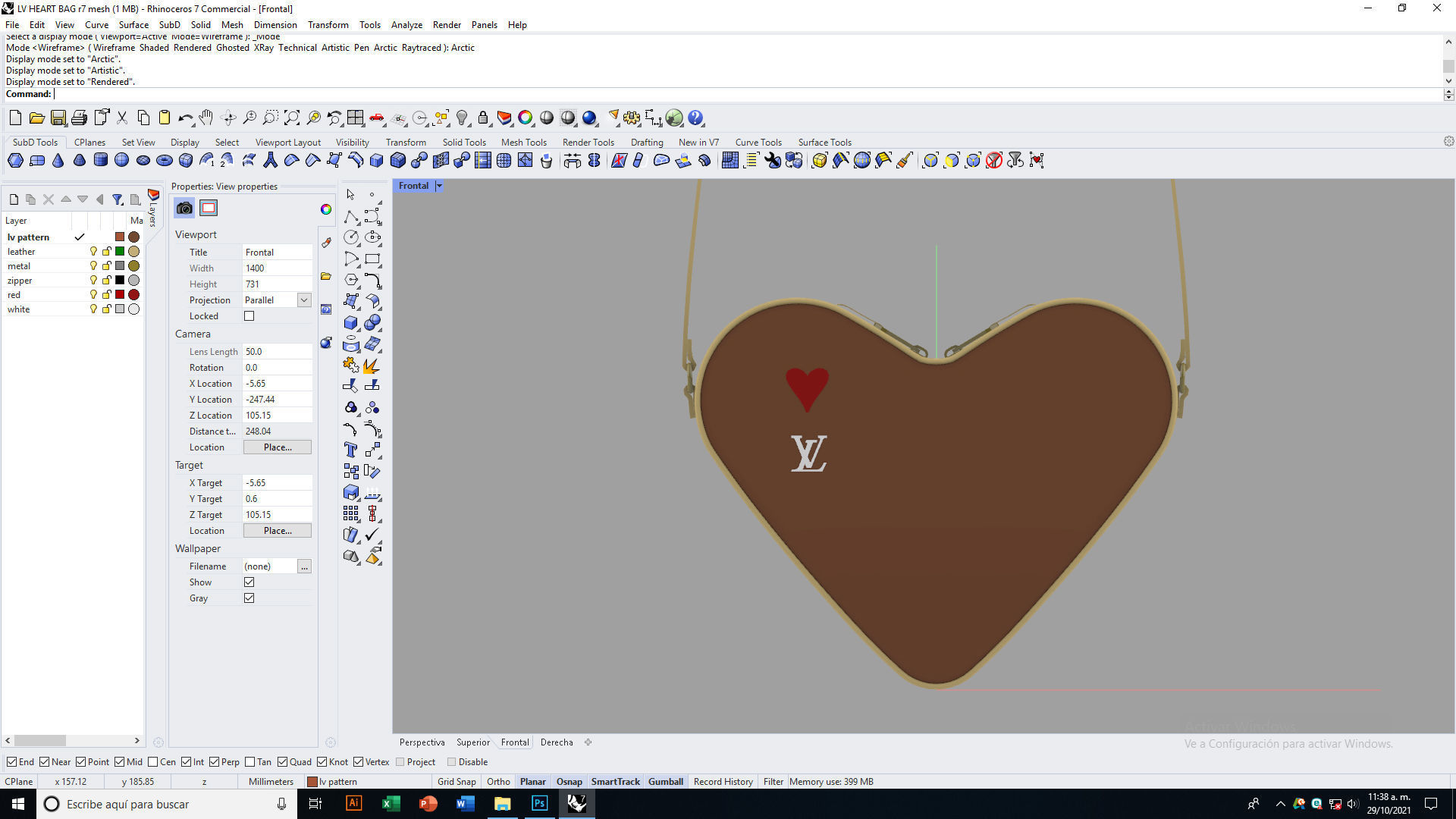The image size is (1456, 819).
Task: Toggle the Locked viewport checkbox
Action: pos(249,316)
